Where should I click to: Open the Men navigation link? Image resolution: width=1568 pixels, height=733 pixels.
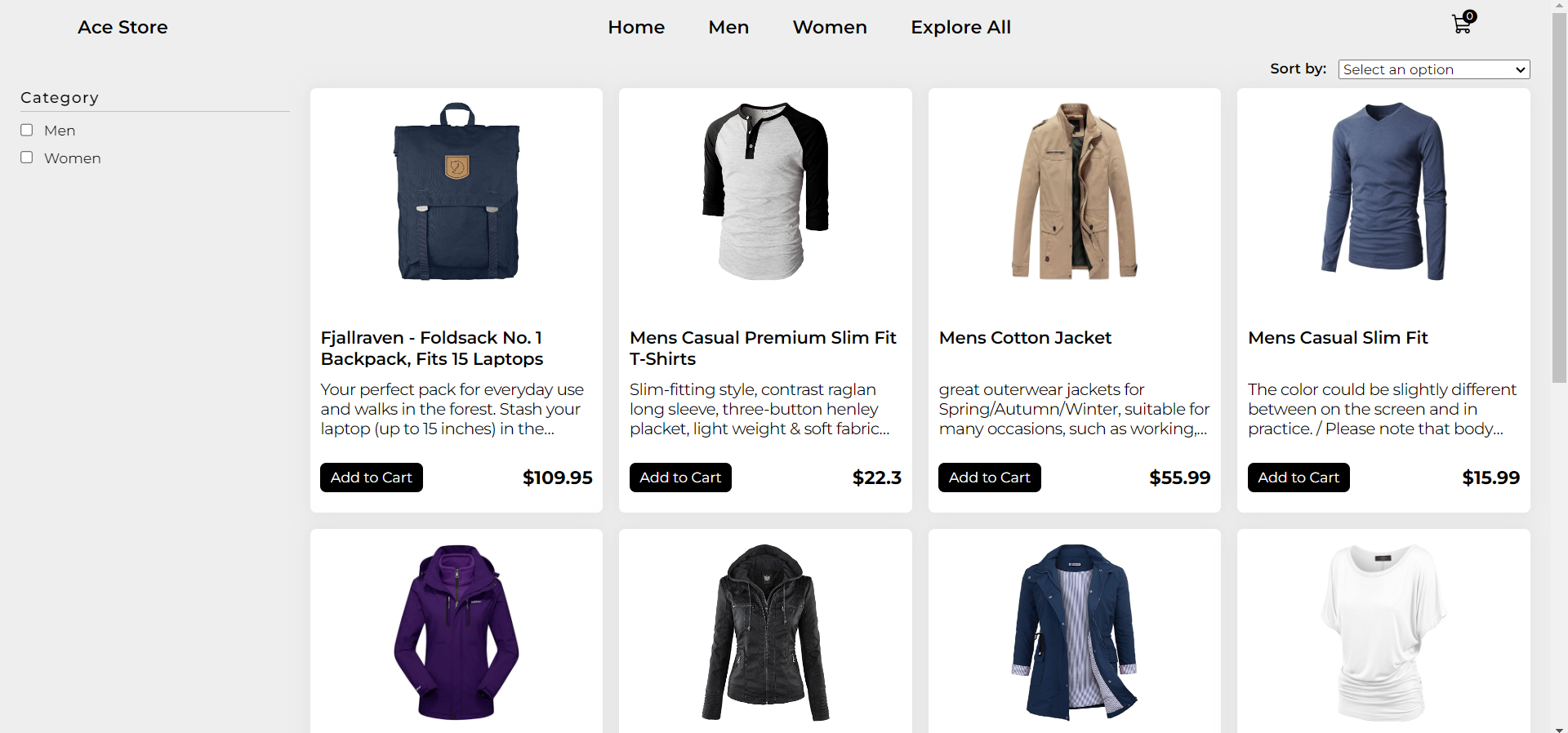click(x=728, y=27)
